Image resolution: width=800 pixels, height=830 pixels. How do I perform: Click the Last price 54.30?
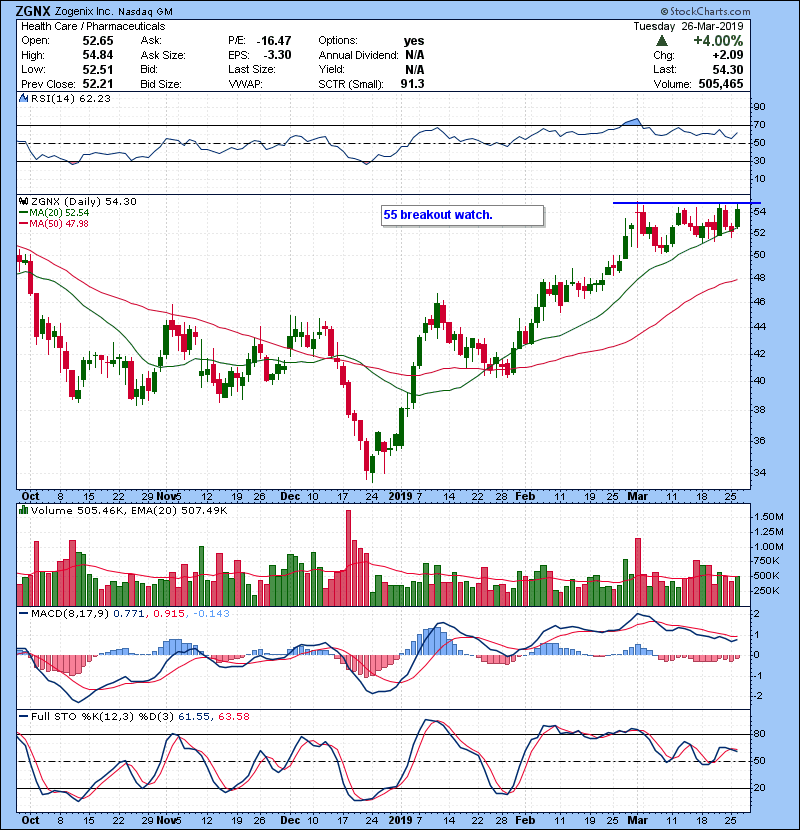click(x=727, y=69)
